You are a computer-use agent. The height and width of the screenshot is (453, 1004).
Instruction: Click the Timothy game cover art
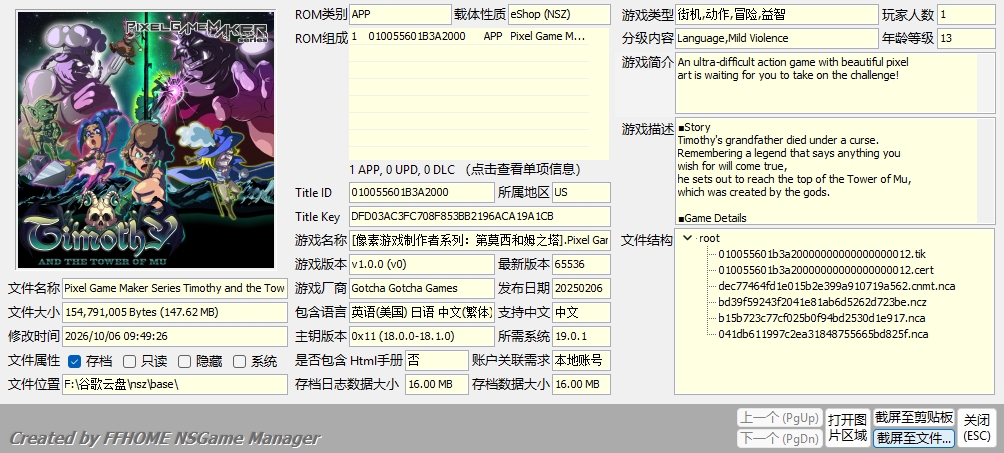[x=146, y=140]
